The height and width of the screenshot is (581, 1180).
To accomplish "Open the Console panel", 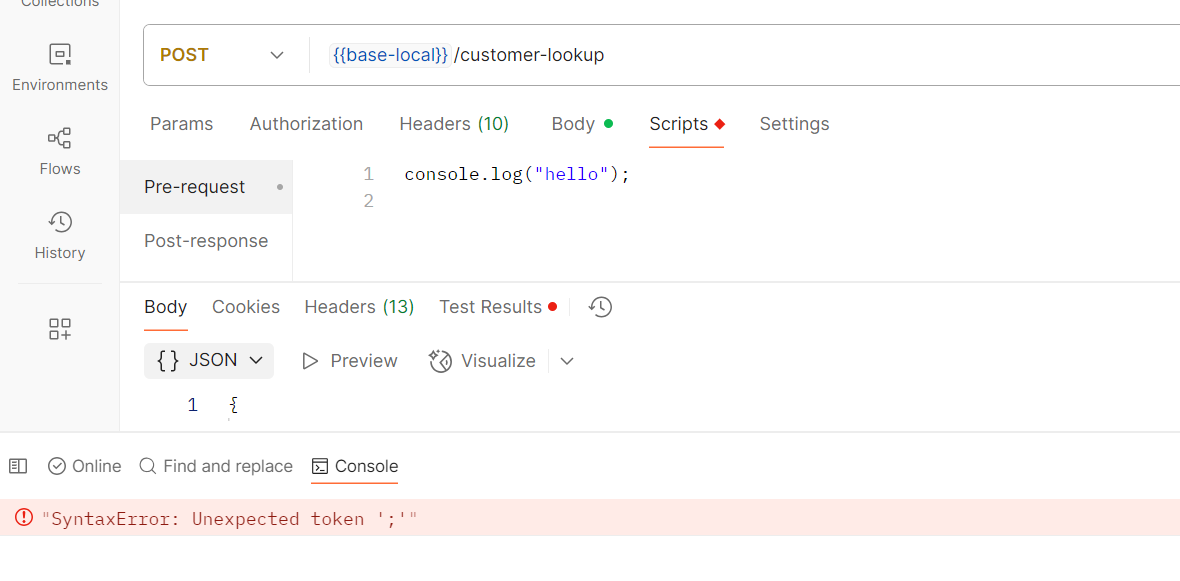I will [355, 466].
